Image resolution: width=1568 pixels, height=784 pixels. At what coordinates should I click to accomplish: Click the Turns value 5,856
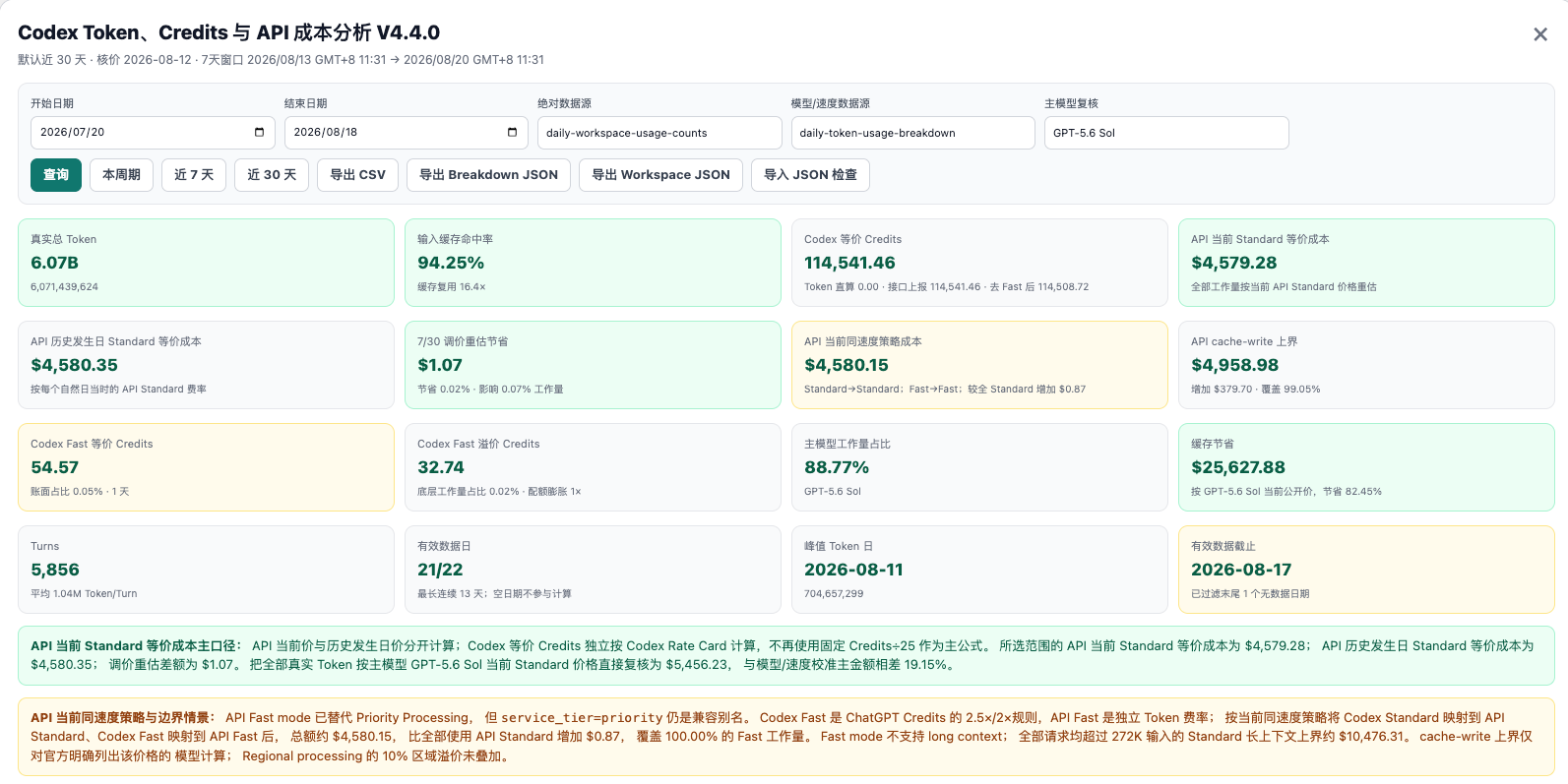click(x=55, y=570)
